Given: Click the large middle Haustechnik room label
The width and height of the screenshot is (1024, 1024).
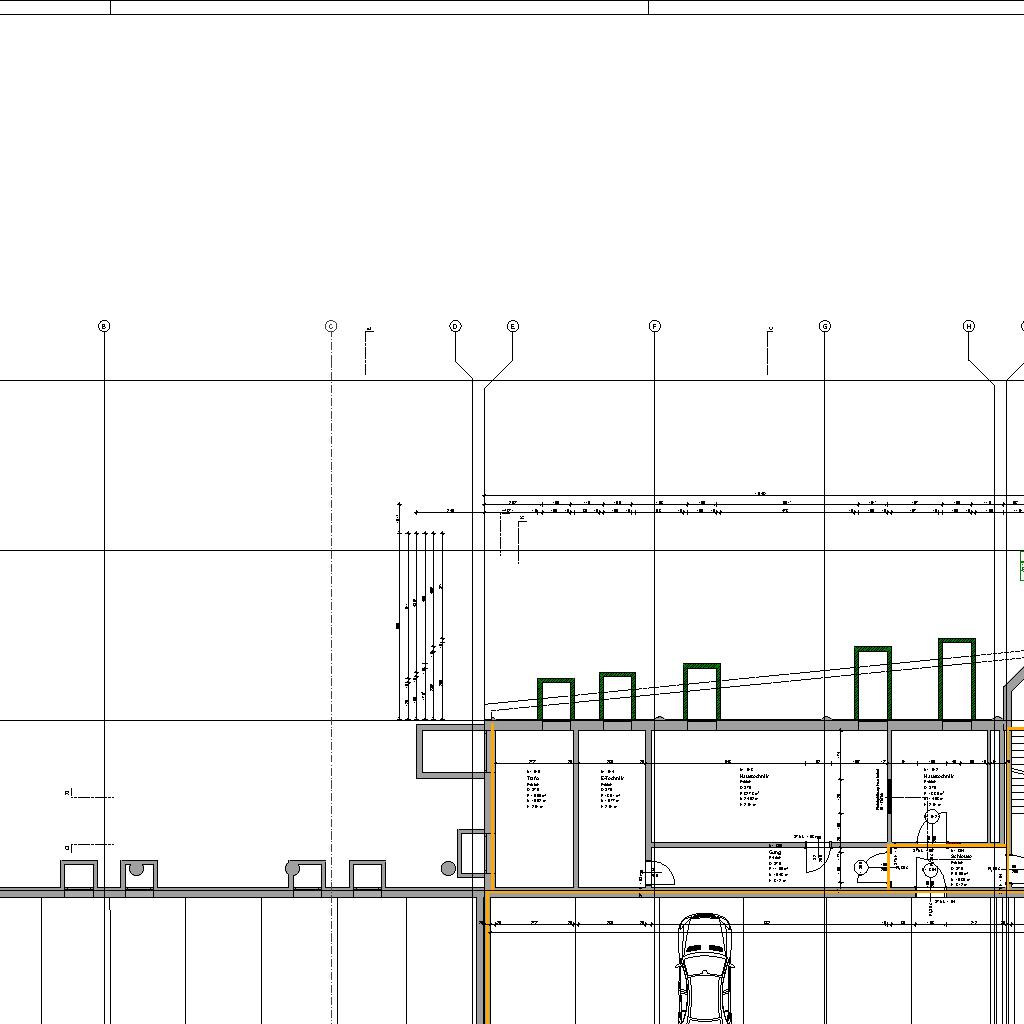Looking at the screenshot, I should tap(754, 776).
